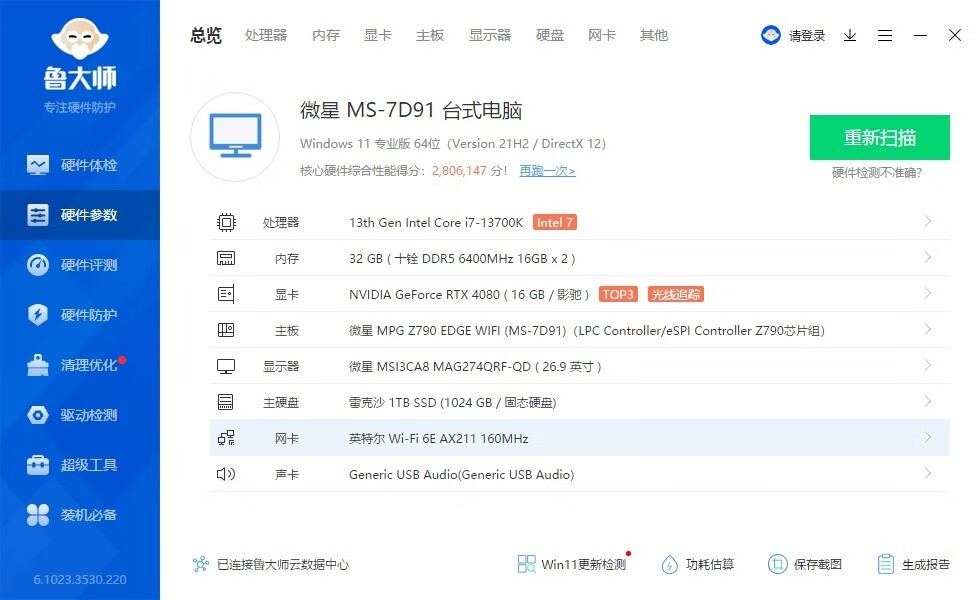Click version number 6.1023.3530.220

[x=80, y=579]
